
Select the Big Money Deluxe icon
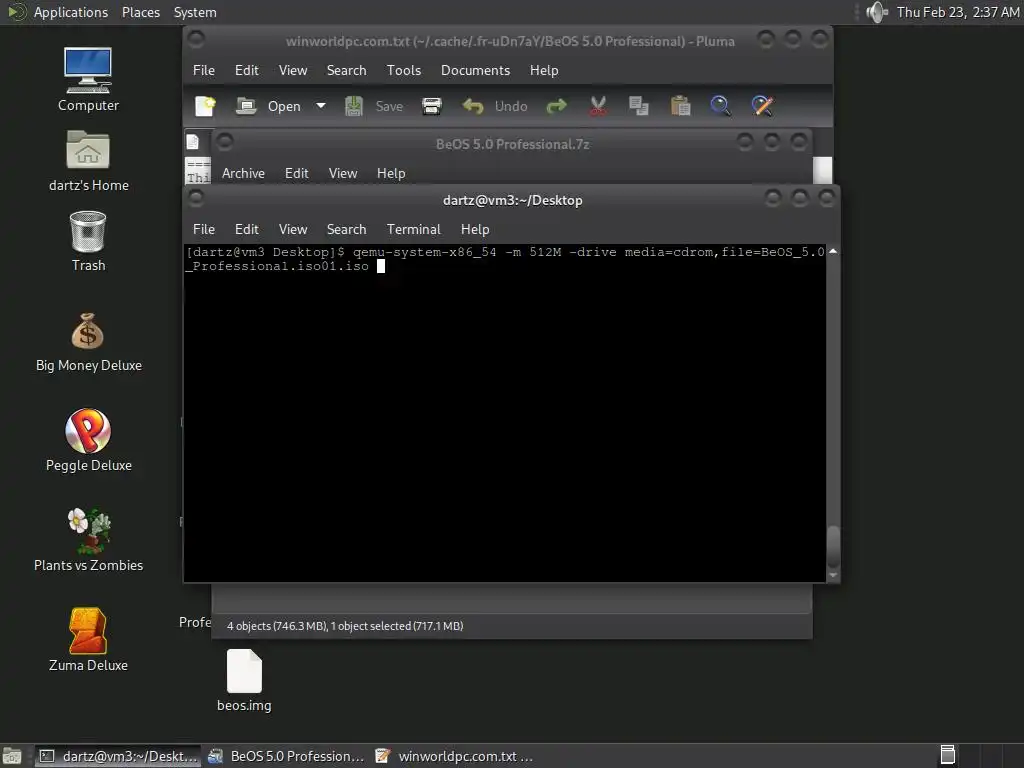pyautogui.click(x=88, y=342)
